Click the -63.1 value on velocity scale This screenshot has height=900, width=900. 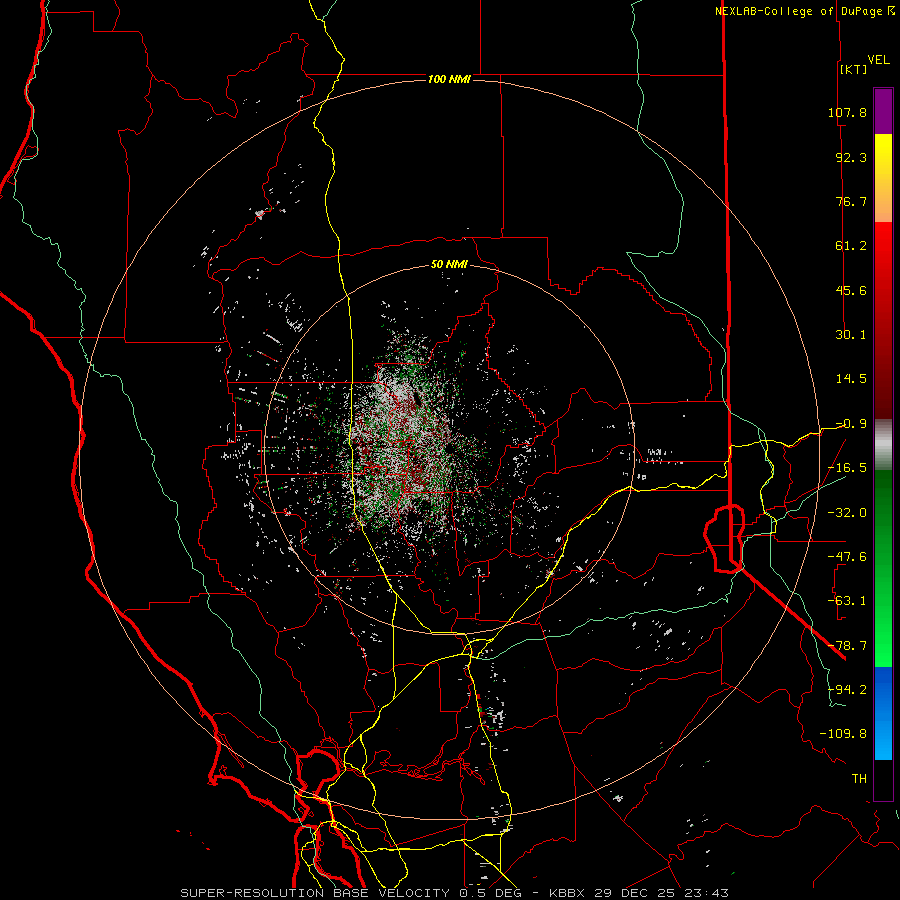[x=847, y=601]
